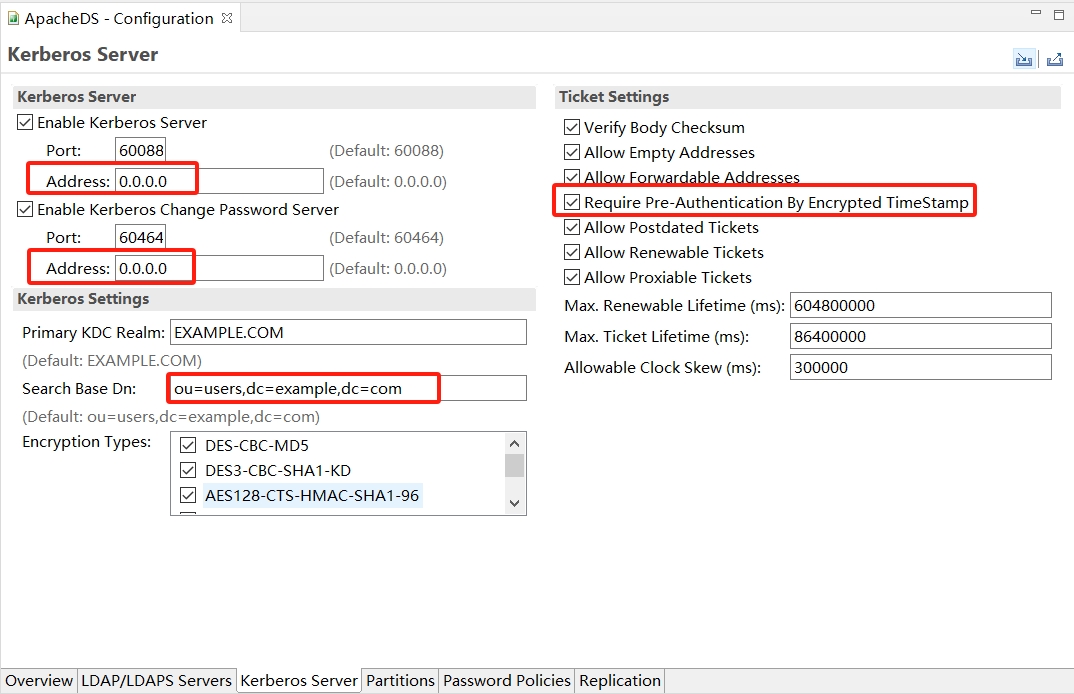The height and width of the screenshot is (694, 1074).
Task: Click the Import configuration icon
Action: coord(1023,59)
